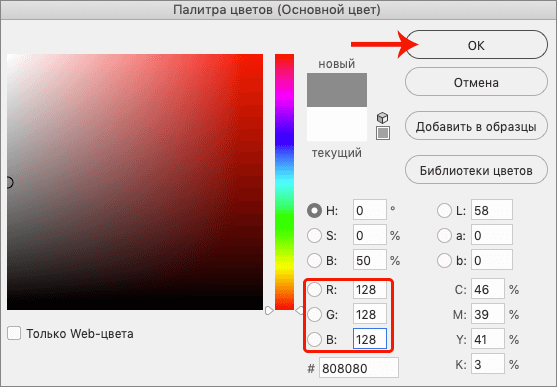Screen dimensions: 557x387
Task: Click the G field showing 128
Action: point(370,314)
